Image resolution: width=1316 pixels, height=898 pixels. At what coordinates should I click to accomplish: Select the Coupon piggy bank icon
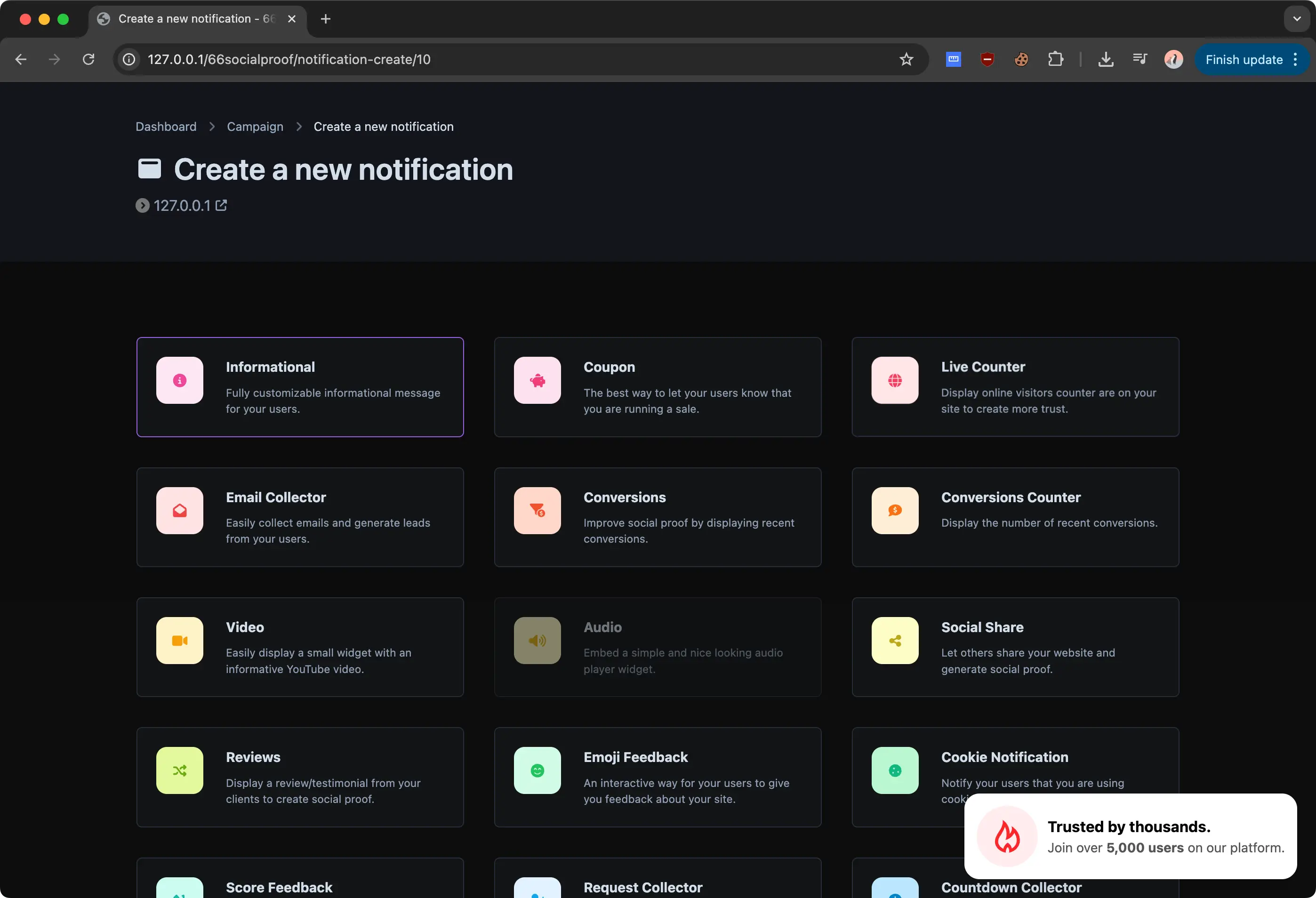[x=537, y=380]
